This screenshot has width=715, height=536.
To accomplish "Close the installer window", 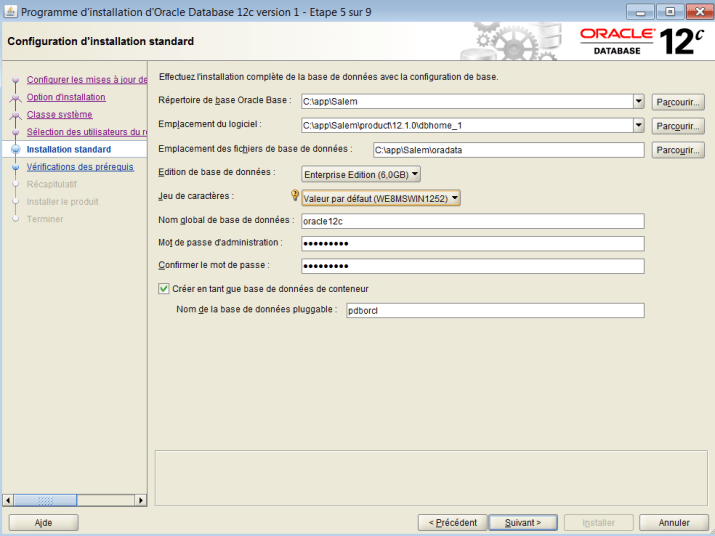I will pyautogui.click(x=699, y=11).
